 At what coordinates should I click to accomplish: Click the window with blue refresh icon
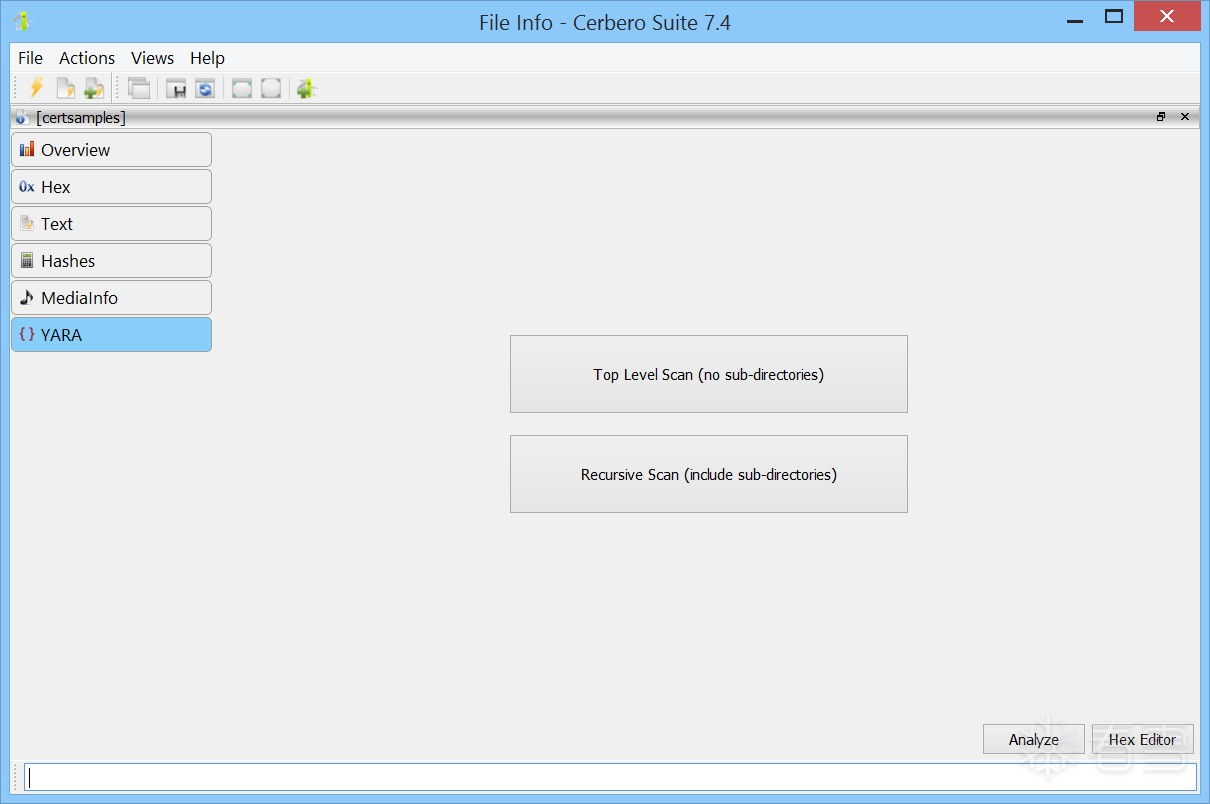click(205, 88)
